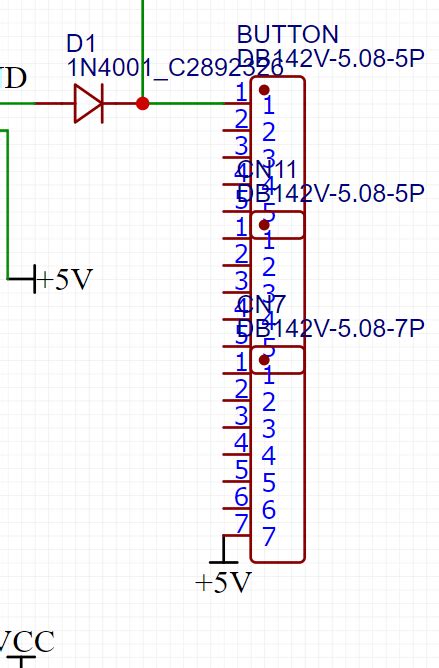Click the green wire entering BUTTON pin 1
439x668 pixels.
pyautogui.click(x=187, y=103)
